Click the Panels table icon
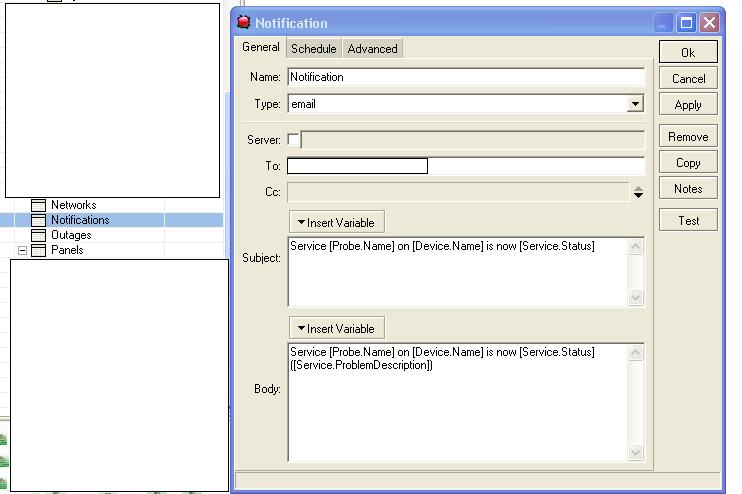 (x=38, y=250)
